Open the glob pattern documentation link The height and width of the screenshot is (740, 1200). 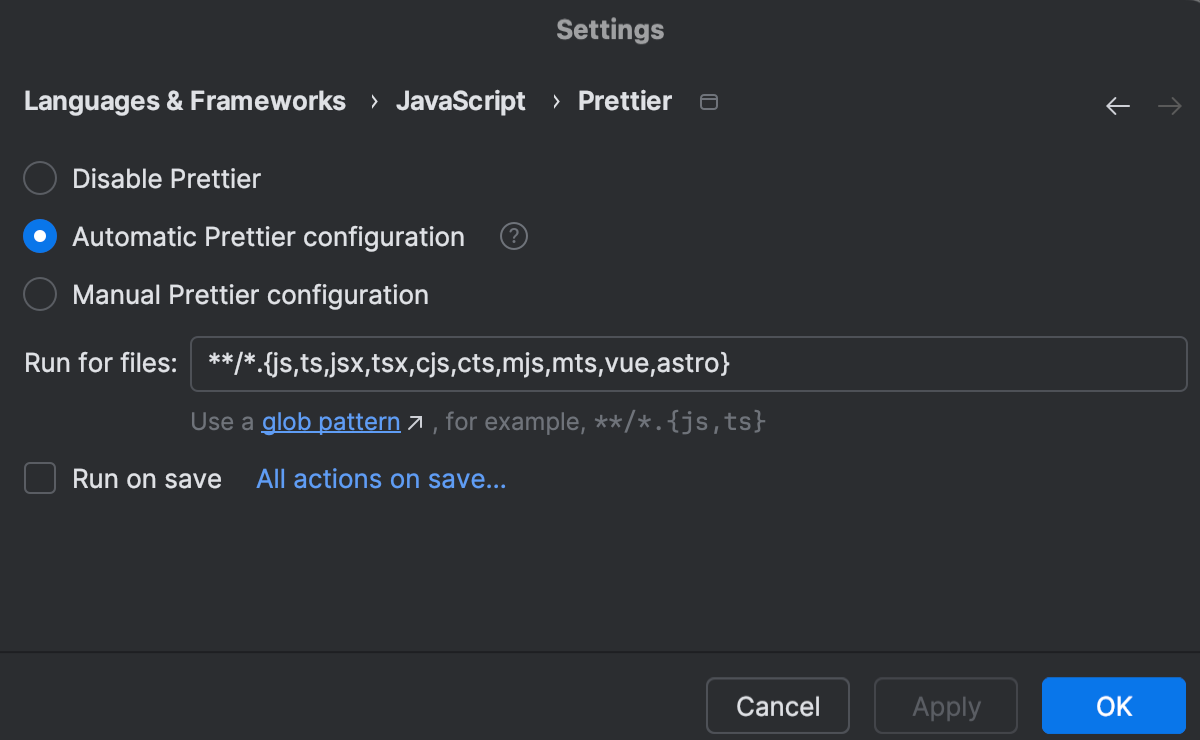[x=330, y=422]
